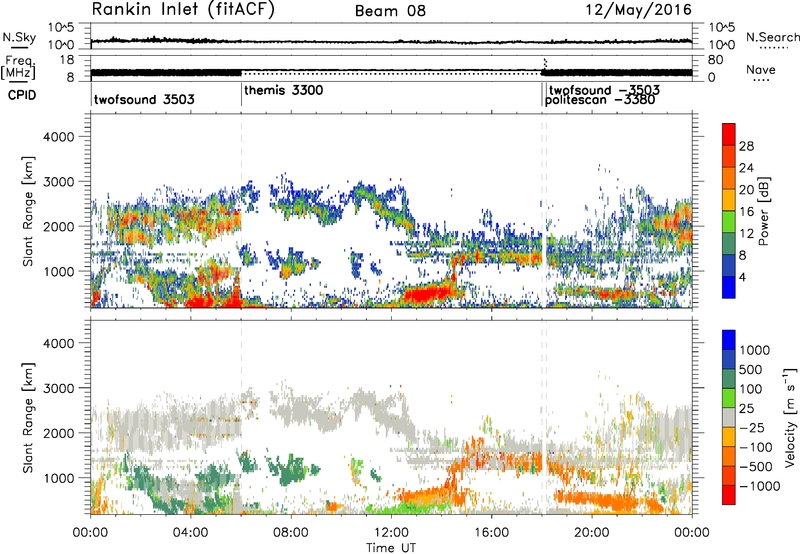800x554 pixels.
Task: Click the 'themis 3300' CPID label
Action: [x=284, y=91]
